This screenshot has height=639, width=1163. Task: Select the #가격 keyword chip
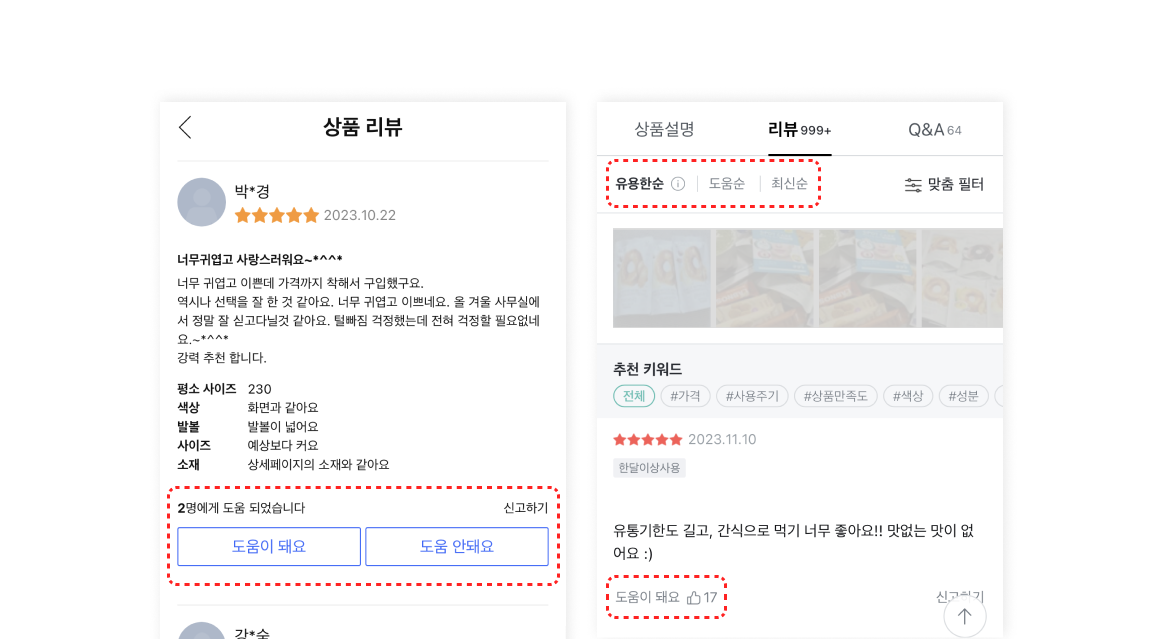(x=685, y=396)
